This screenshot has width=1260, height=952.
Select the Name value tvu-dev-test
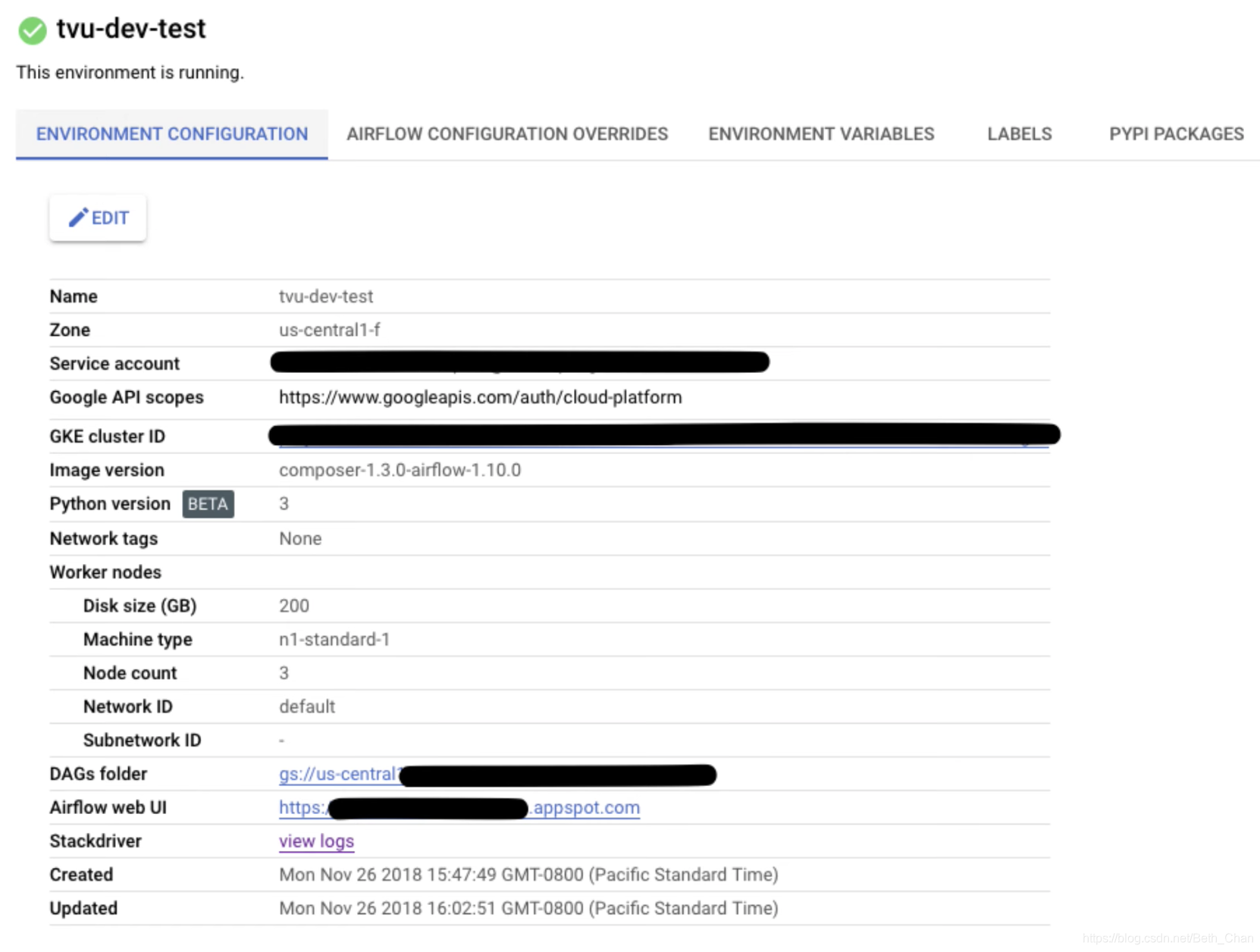[326, 296]
